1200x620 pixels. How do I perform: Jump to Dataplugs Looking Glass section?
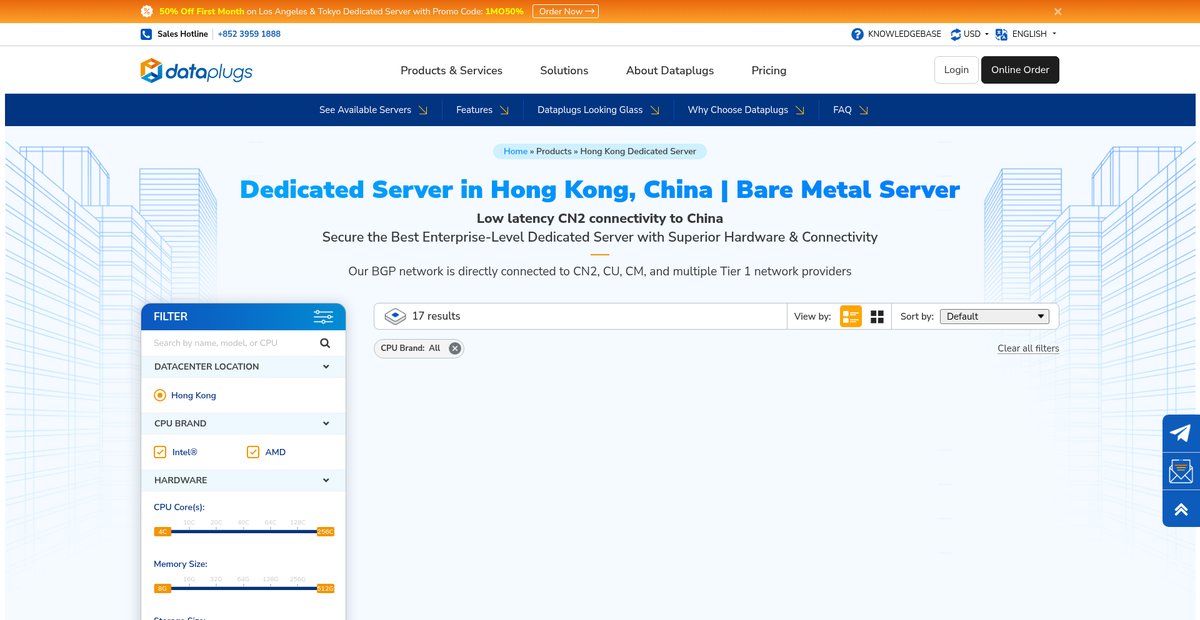tap(590, 110)
